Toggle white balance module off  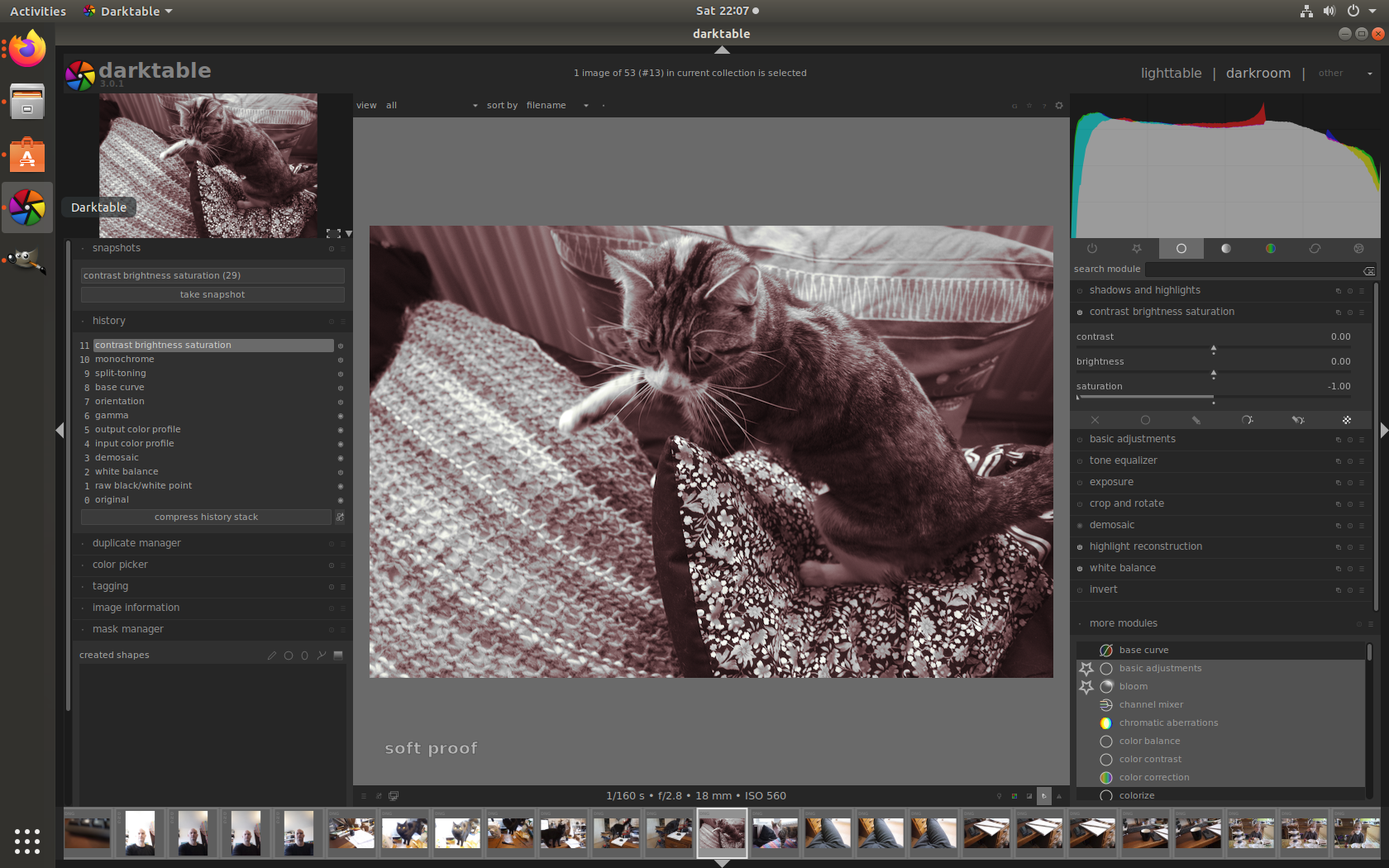pyautogui.click(x=1080, y=569)
